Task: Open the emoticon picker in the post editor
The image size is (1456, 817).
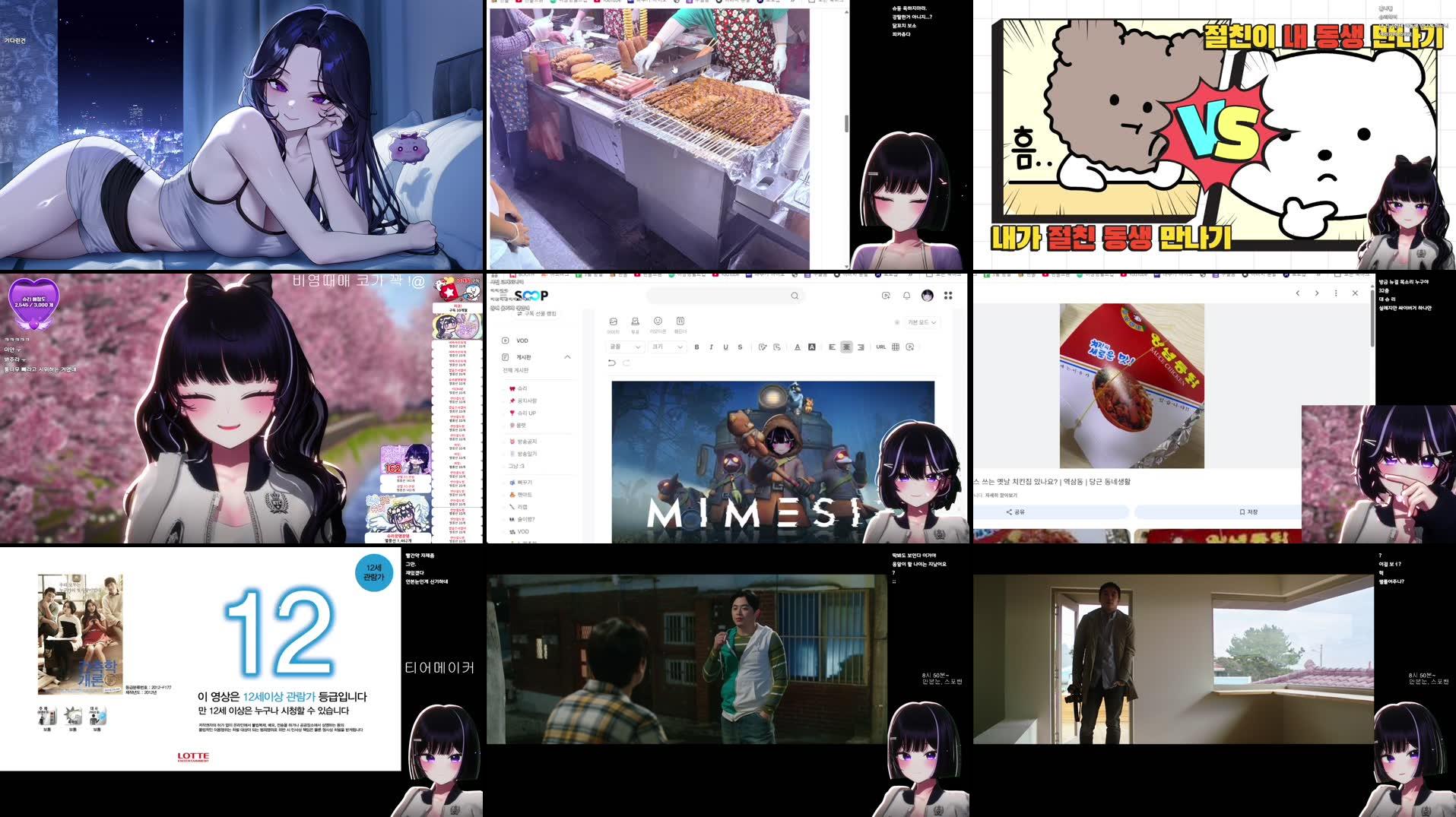Action: pos(658,321)
